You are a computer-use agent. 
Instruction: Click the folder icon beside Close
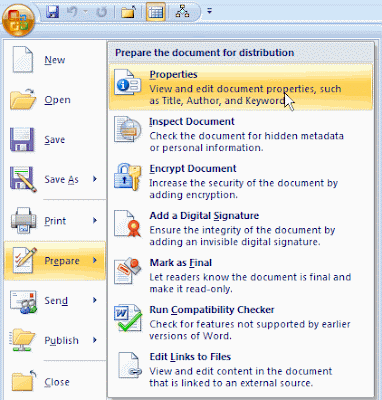coord(23,381)
